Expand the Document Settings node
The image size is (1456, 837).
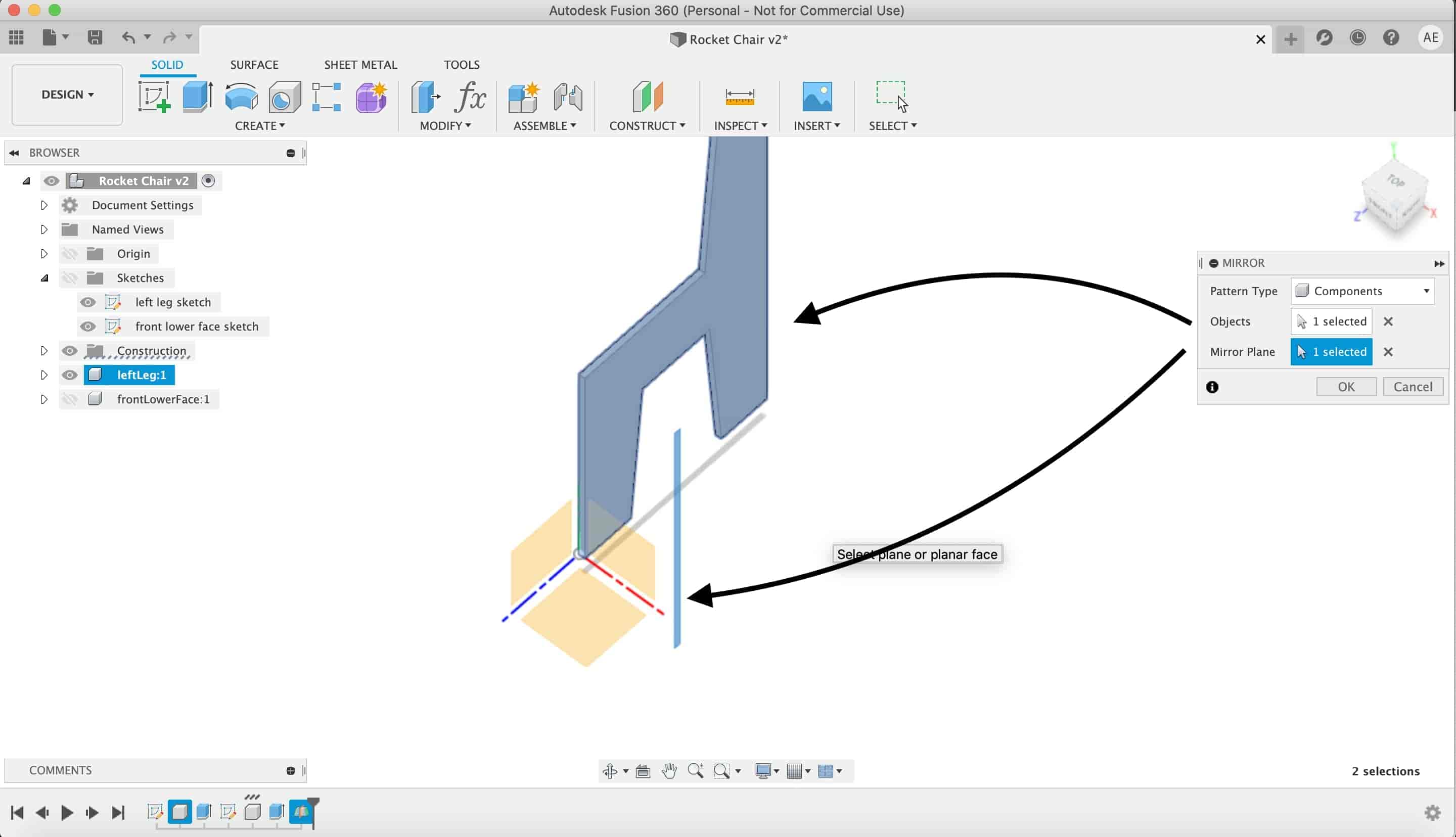pyautogui.click(x=43, y=205)
